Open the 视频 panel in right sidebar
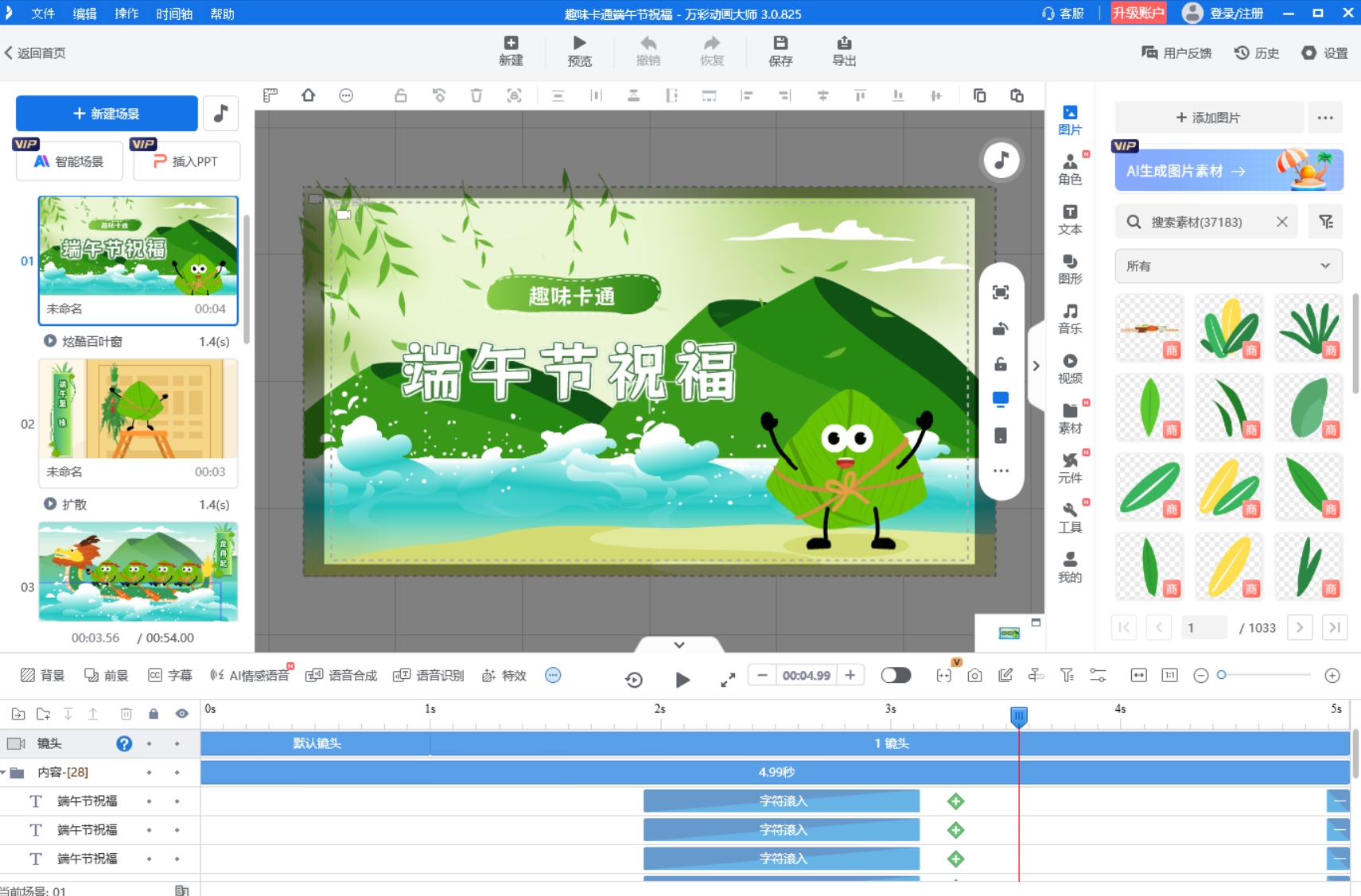Screen dimensions: 1361x896 pyautogui.click(x=1070, y=367)
